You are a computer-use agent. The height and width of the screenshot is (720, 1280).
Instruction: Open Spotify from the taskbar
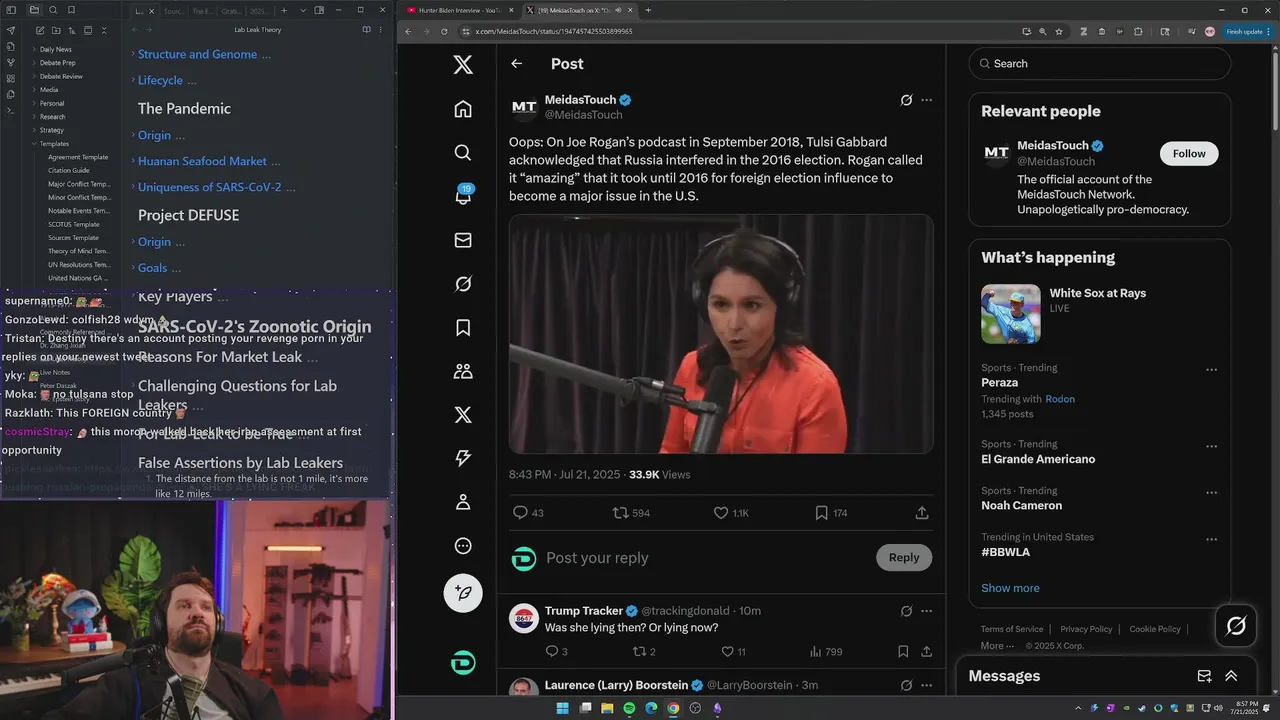click(x=629, y=708)
